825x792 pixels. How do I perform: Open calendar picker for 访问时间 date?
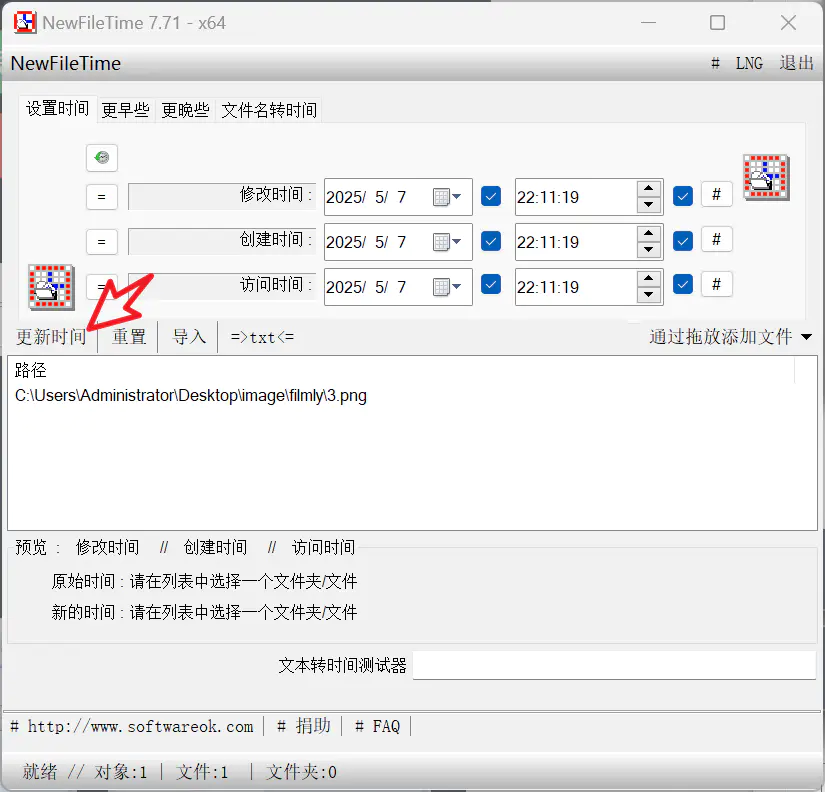point(447,287)
